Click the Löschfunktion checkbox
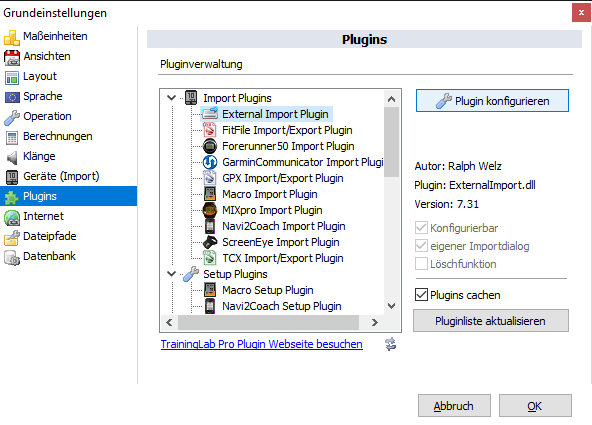 (x=421, y=264)
